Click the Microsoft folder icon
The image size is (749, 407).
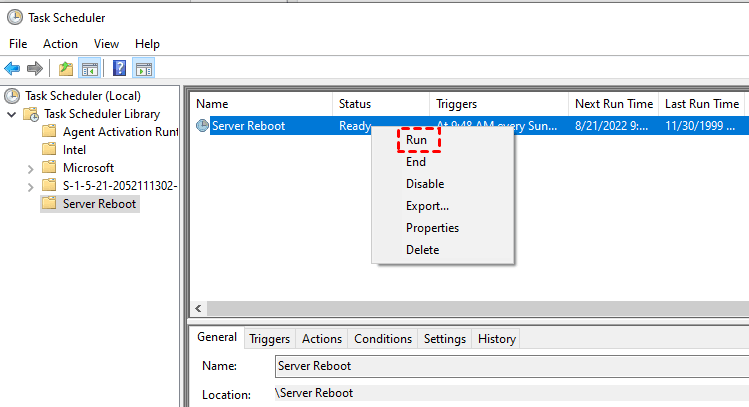49,167
